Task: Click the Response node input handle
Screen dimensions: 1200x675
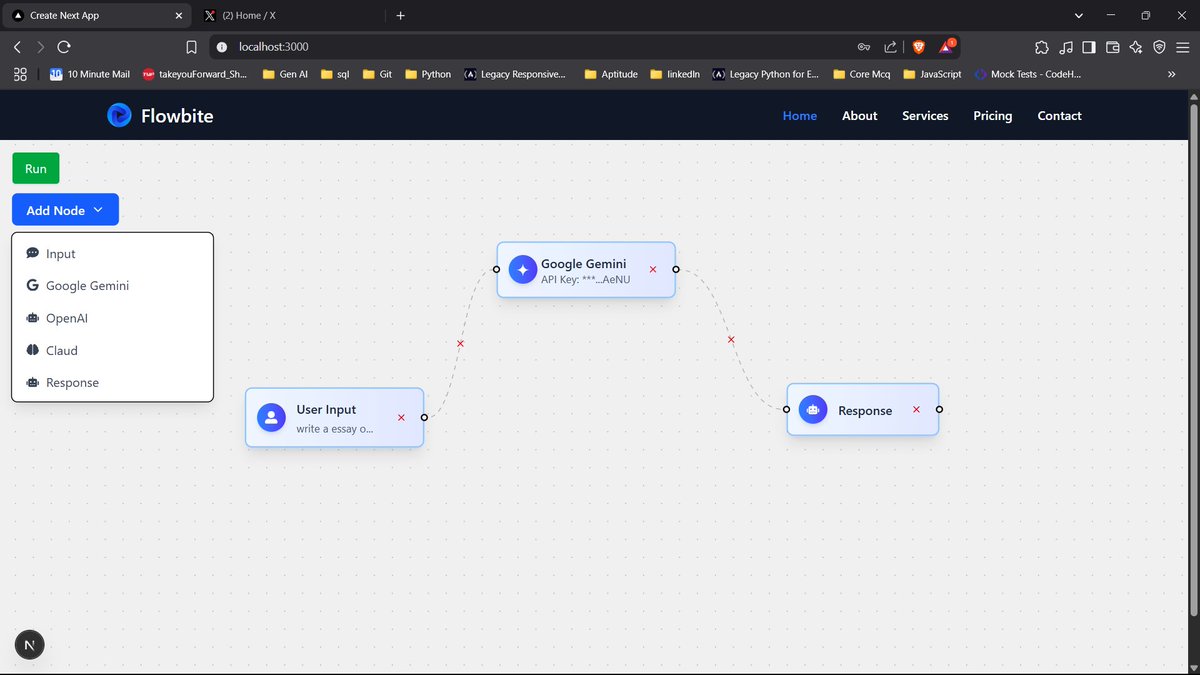Action: coord(786,409)
